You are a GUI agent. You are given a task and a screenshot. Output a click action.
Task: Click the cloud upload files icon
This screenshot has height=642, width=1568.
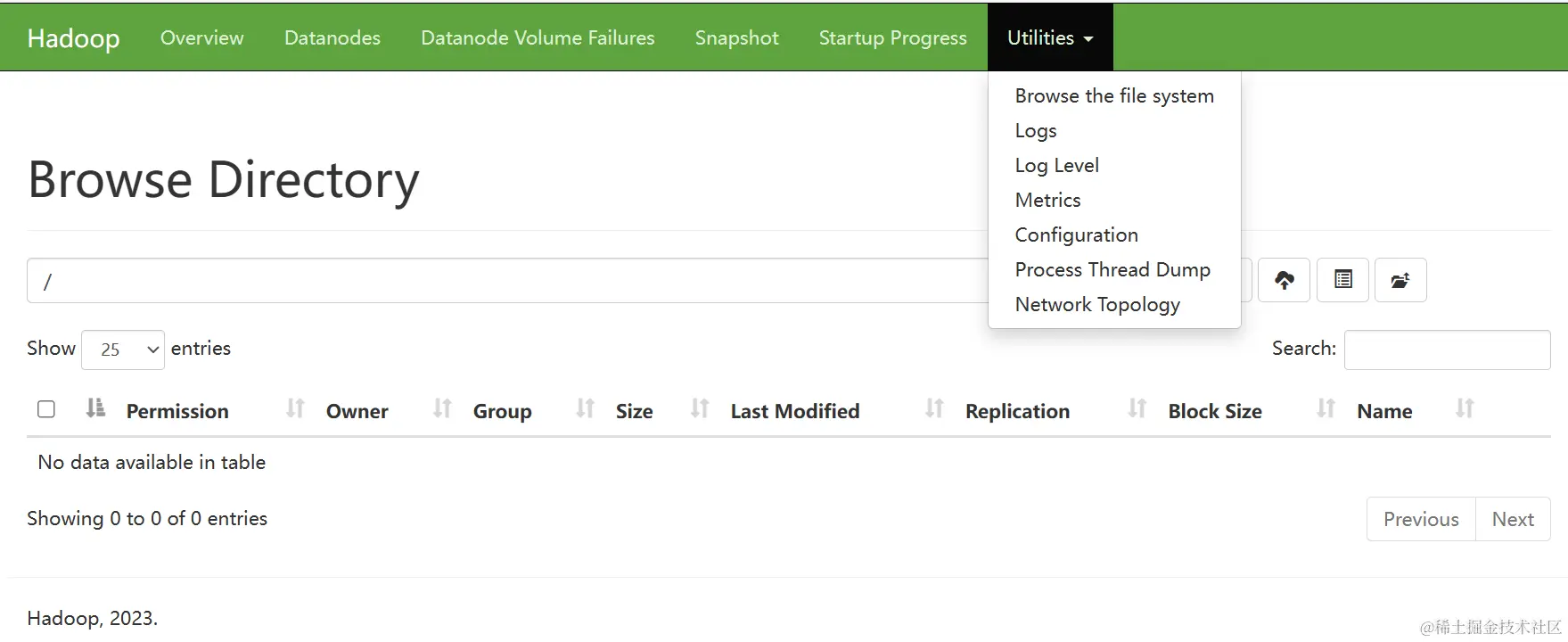[x=1284, y=281]
